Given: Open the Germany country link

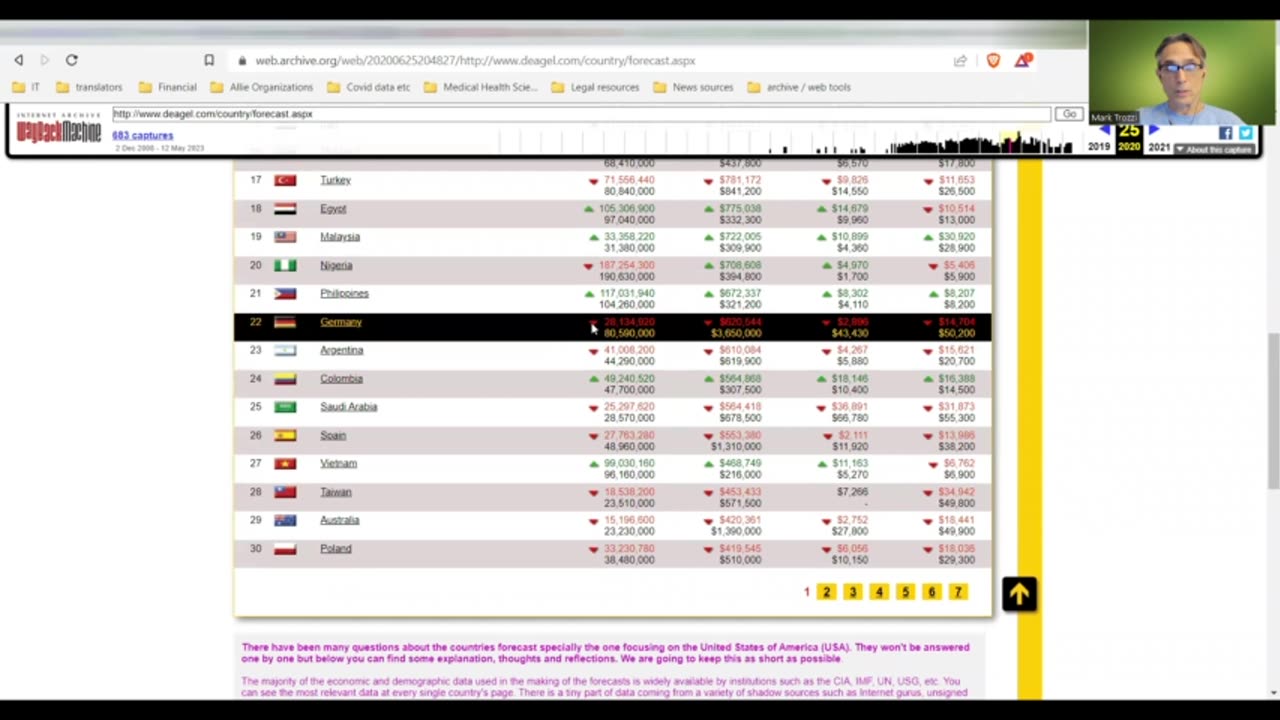Looking at the screenshot, I should (x=340, y=322).
